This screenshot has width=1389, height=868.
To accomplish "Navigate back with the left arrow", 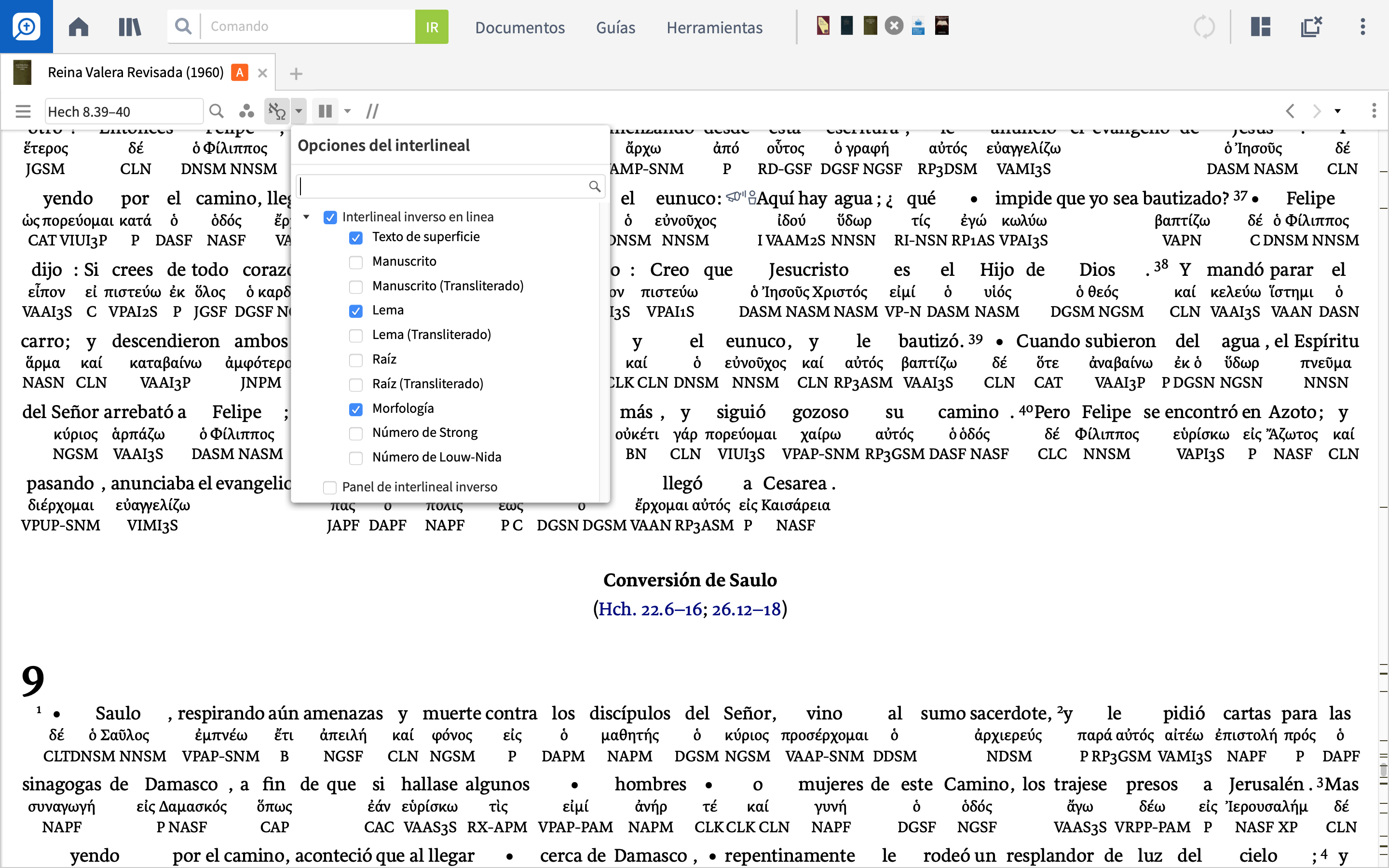I will pyautogui.click(x=1290, y=111).
